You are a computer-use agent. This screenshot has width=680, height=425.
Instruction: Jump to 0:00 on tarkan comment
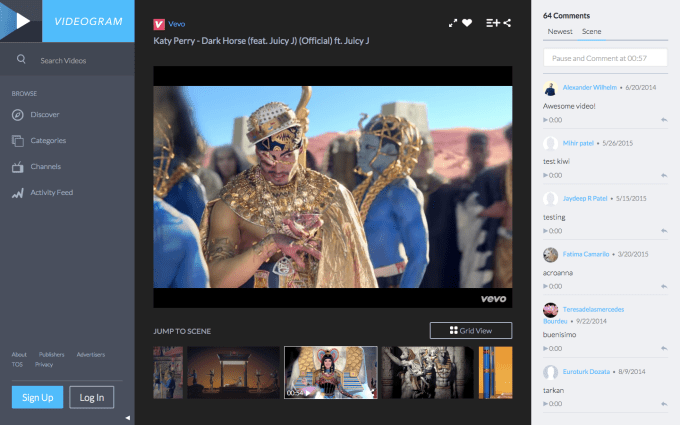(552, 404)
